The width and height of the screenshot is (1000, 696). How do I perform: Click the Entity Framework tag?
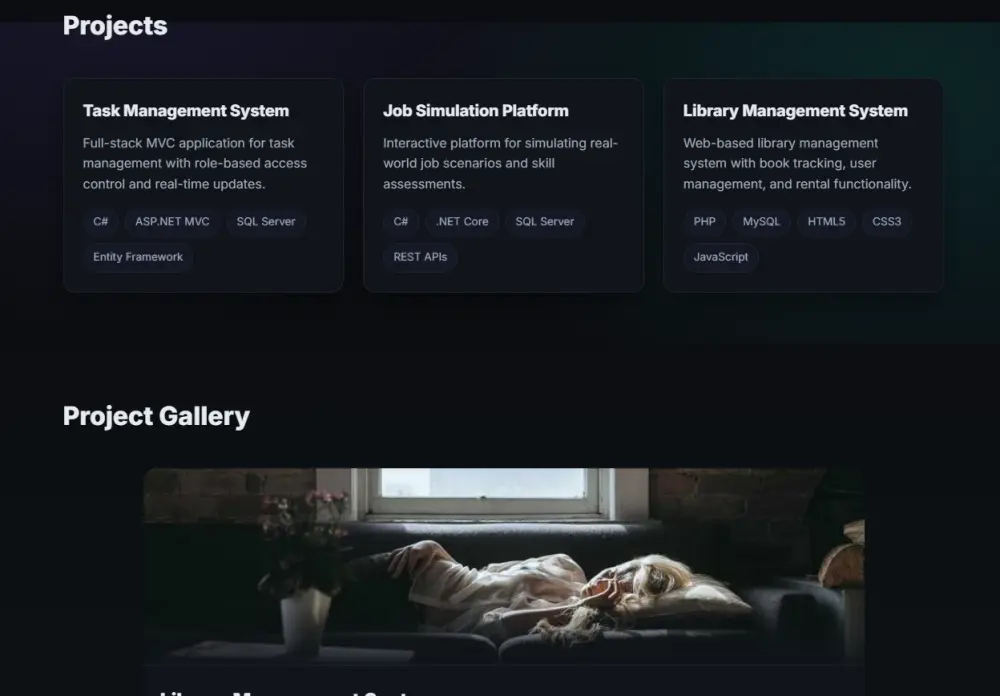[x=137, y=257]
